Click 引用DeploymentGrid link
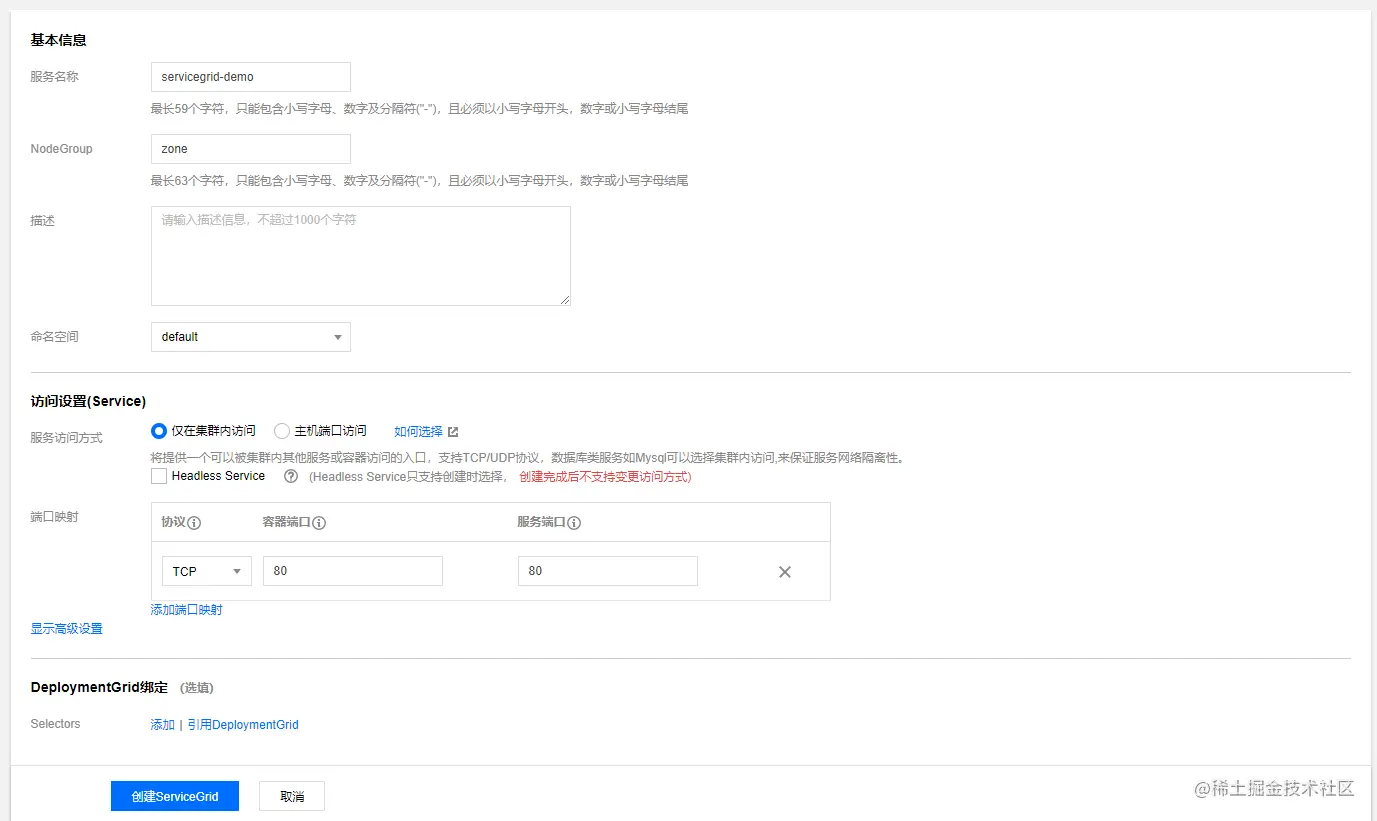 (243, 725)
